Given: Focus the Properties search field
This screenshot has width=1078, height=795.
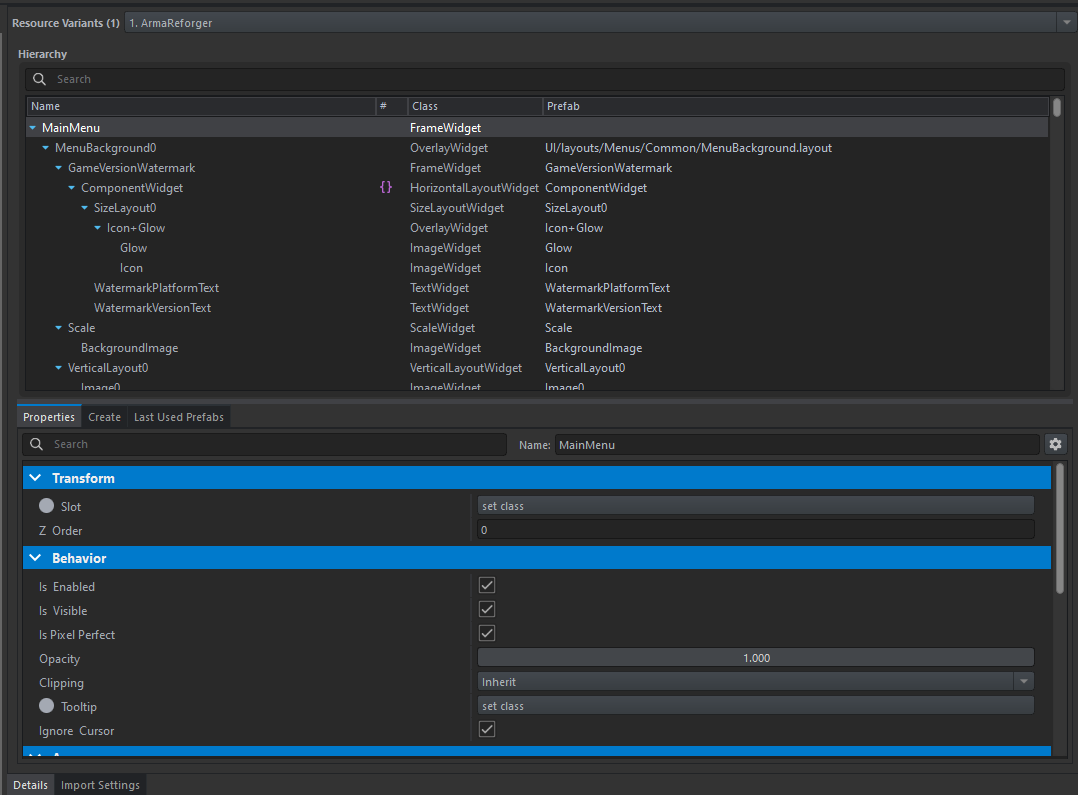Looking at the screenshot, I should tap(265, 444).
